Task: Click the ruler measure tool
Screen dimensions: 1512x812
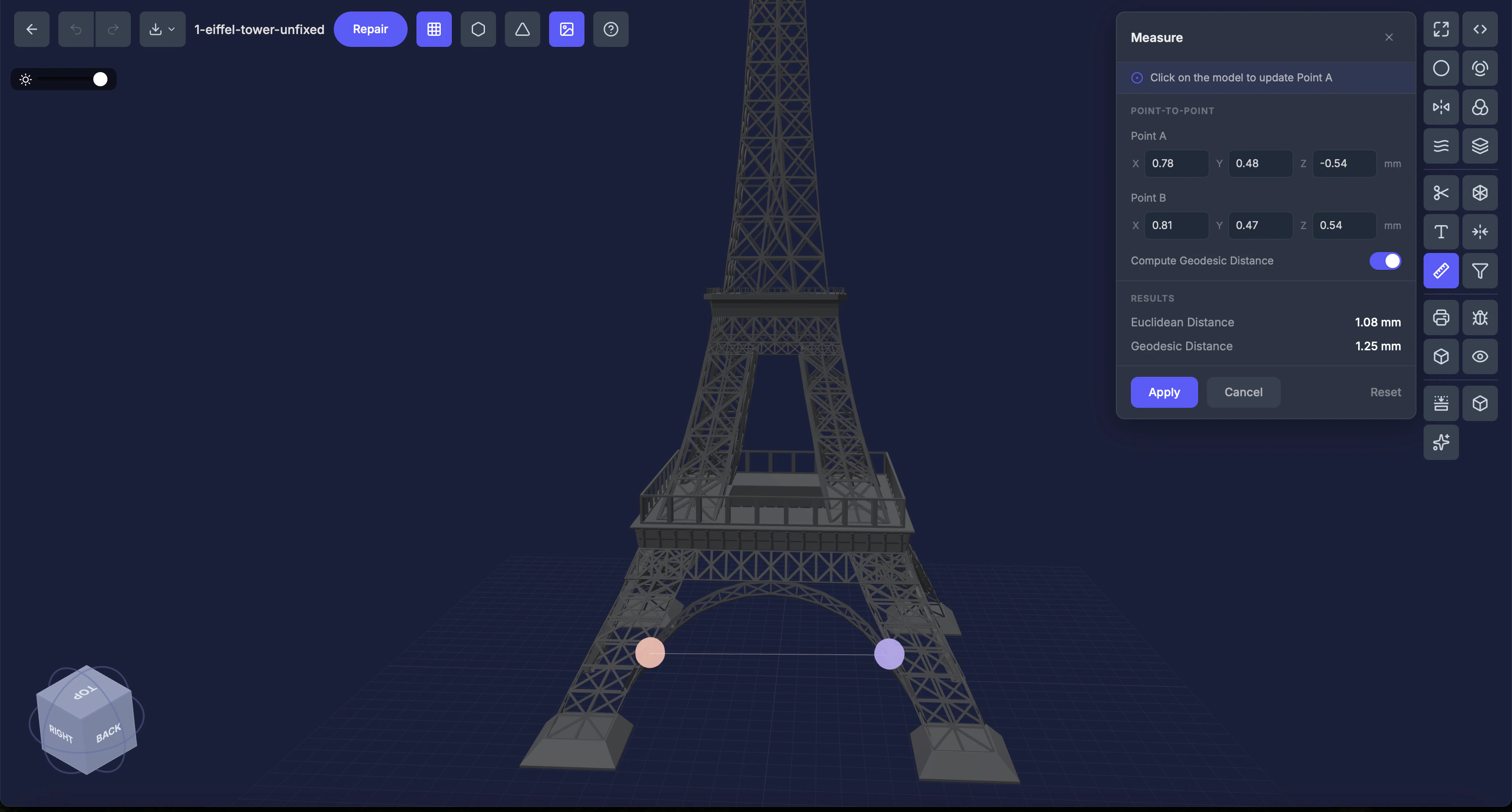Action: click(x=1440, y=271)
